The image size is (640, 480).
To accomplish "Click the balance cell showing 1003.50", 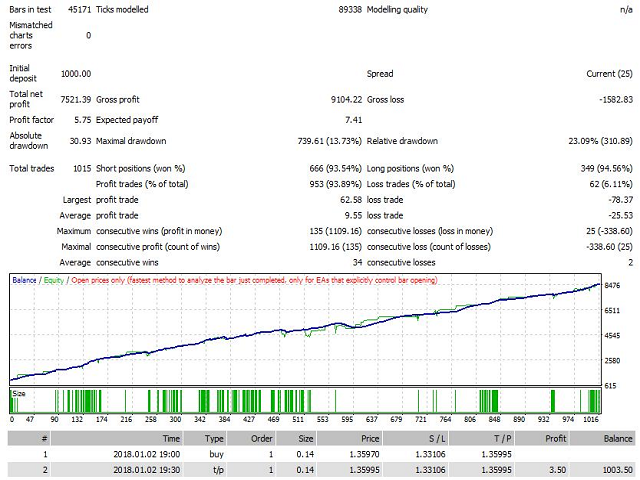I will click(614, 471).
